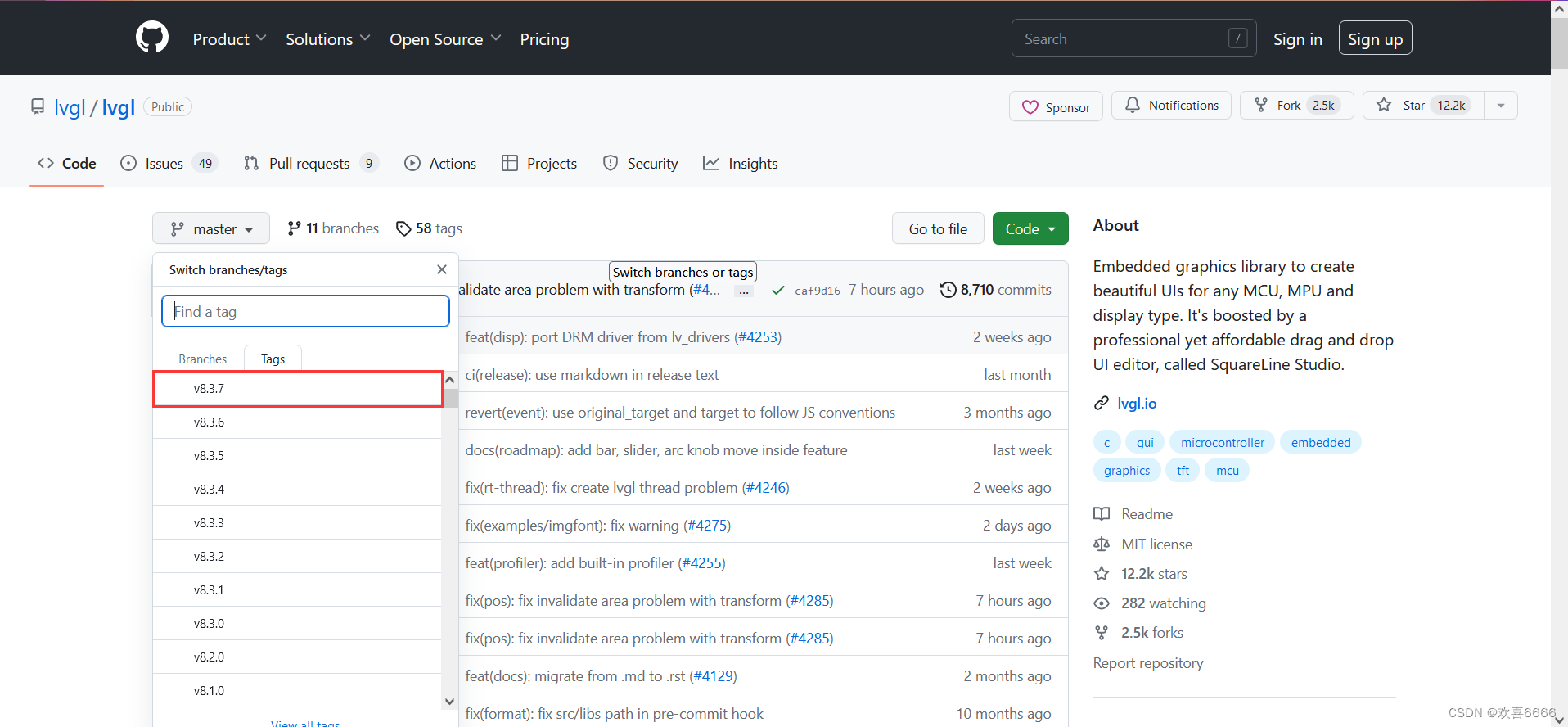Screen dimensions: 1568x727
Task: Select tag v8.3.4
Action: 298,490
